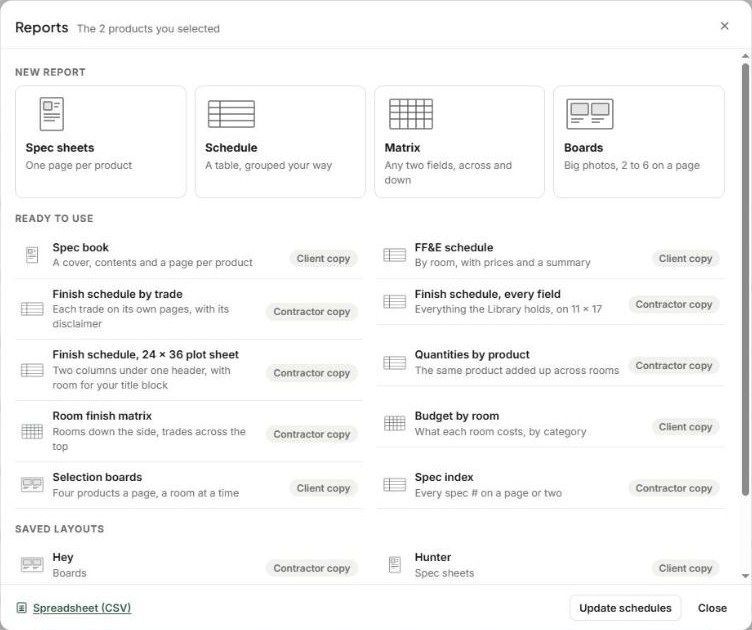
Task: Open the Selection boards report
Action: coord(189,485)
